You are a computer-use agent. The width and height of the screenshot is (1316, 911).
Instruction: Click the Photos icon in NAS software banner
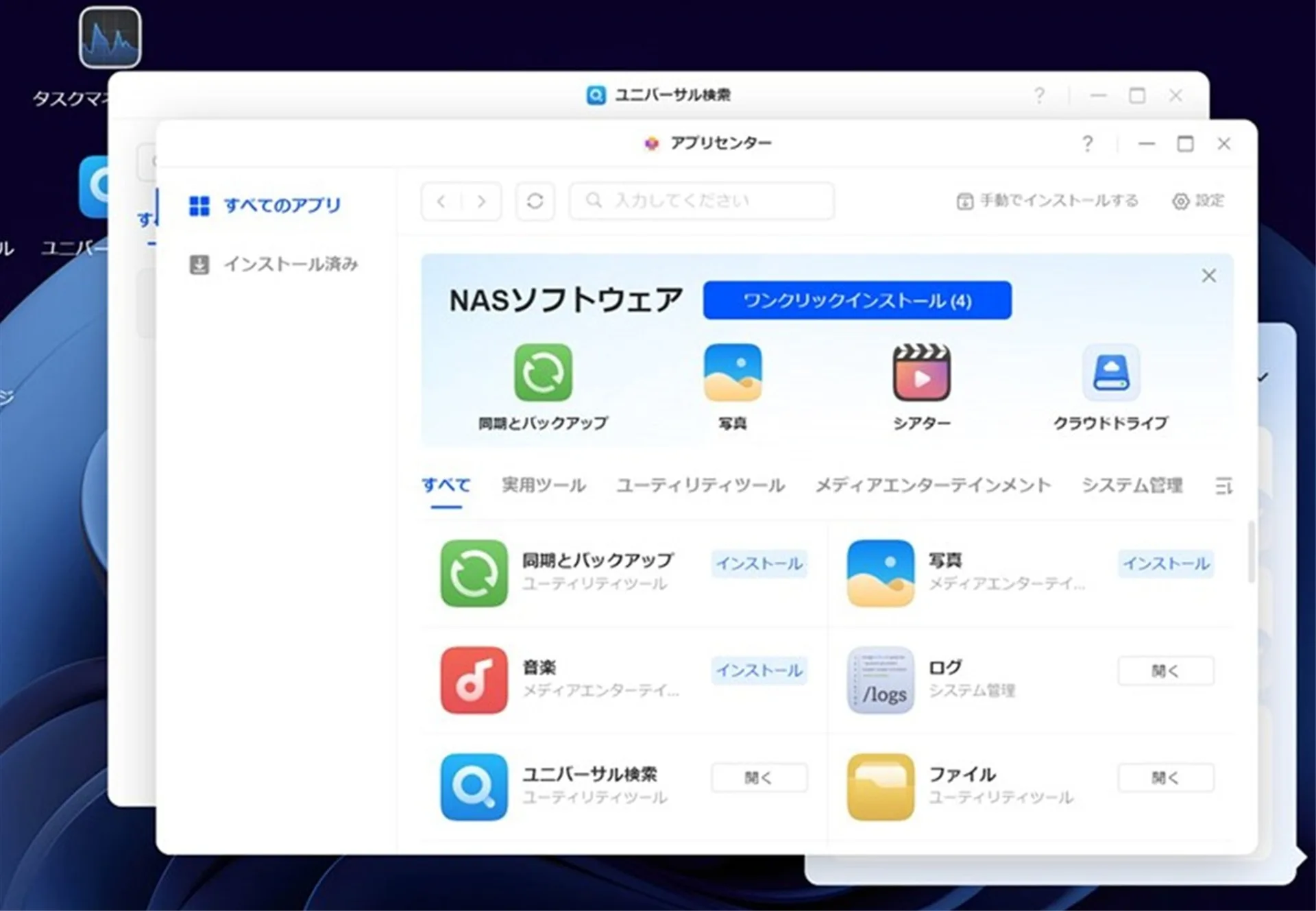point(732,372)
